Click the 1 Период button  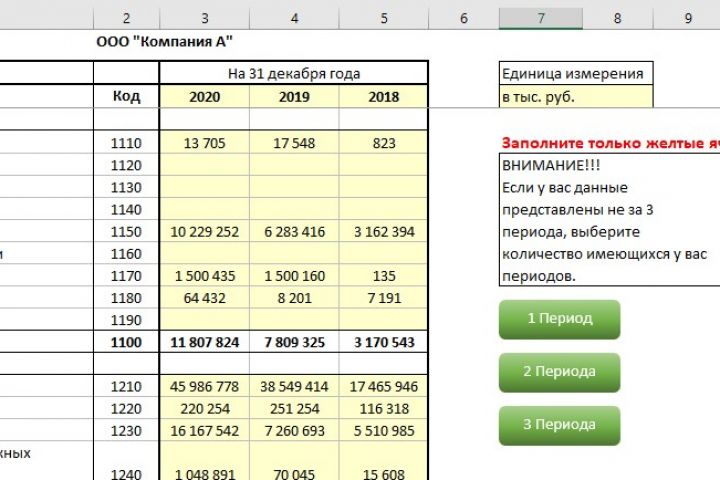tap(559, 319)
